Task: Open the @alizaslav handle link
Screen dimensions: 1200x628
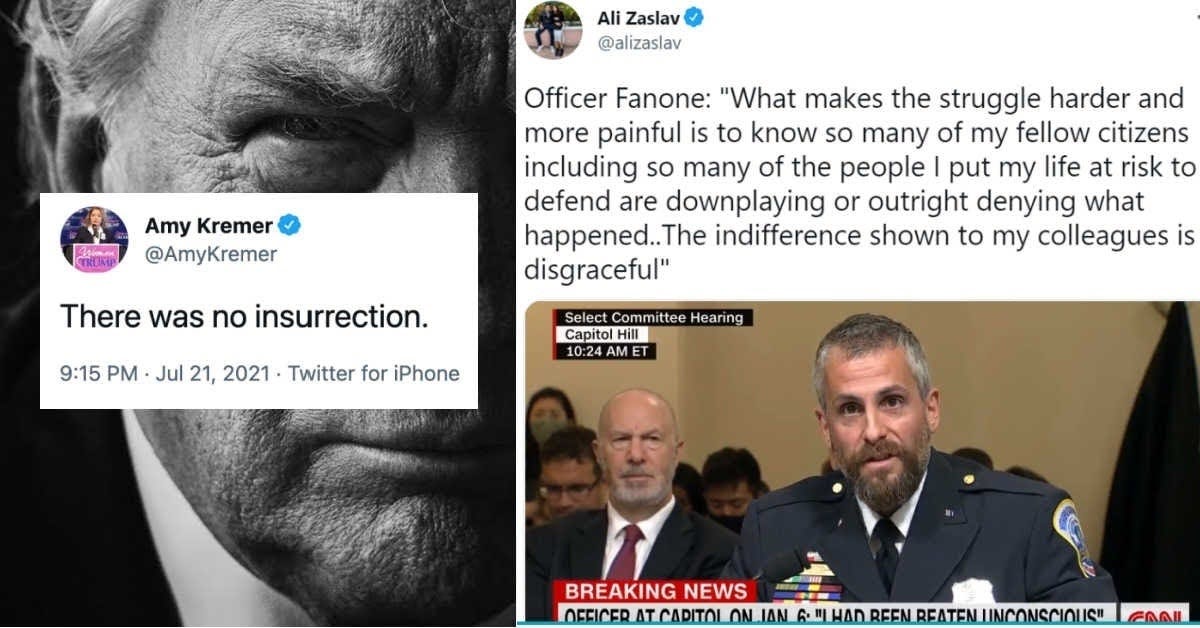Action: pos(639,43)
